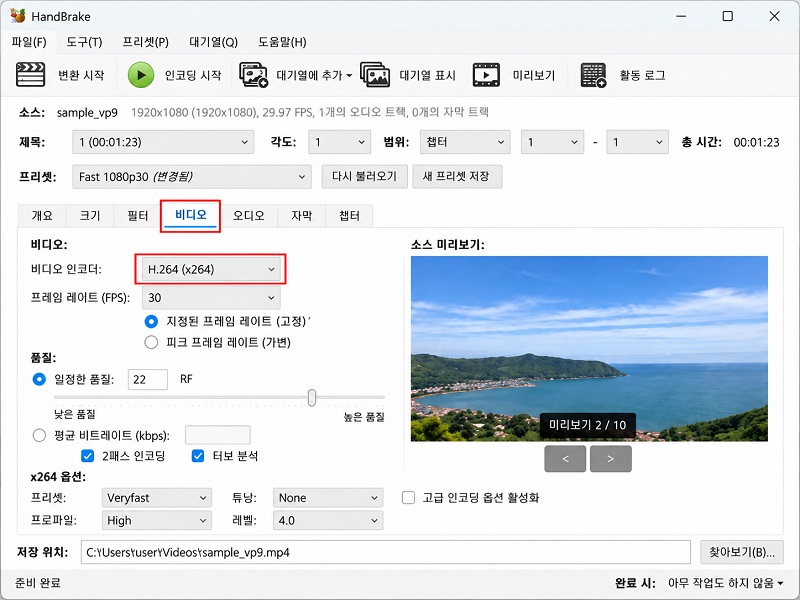The width and height of the screenshot is (800, 600).
Task: Click the source preview image
Action: [589, 348]
